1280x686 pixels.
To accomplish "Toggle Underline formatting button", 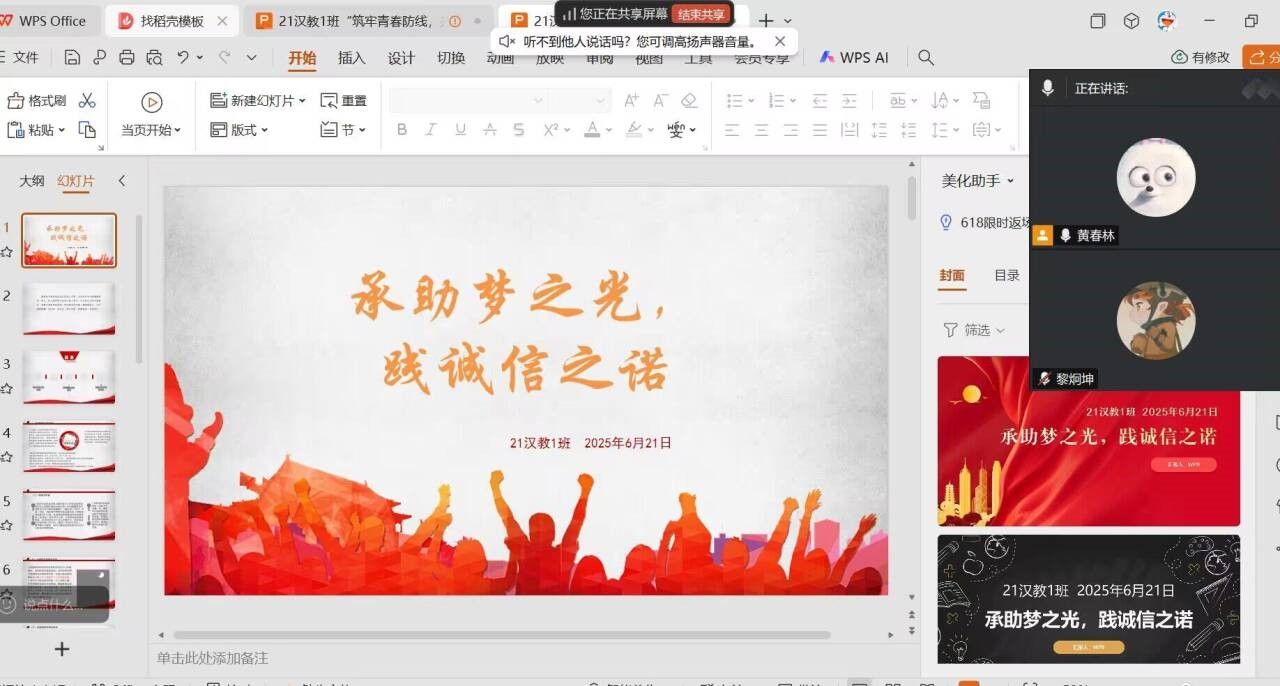I will [460, 130].
